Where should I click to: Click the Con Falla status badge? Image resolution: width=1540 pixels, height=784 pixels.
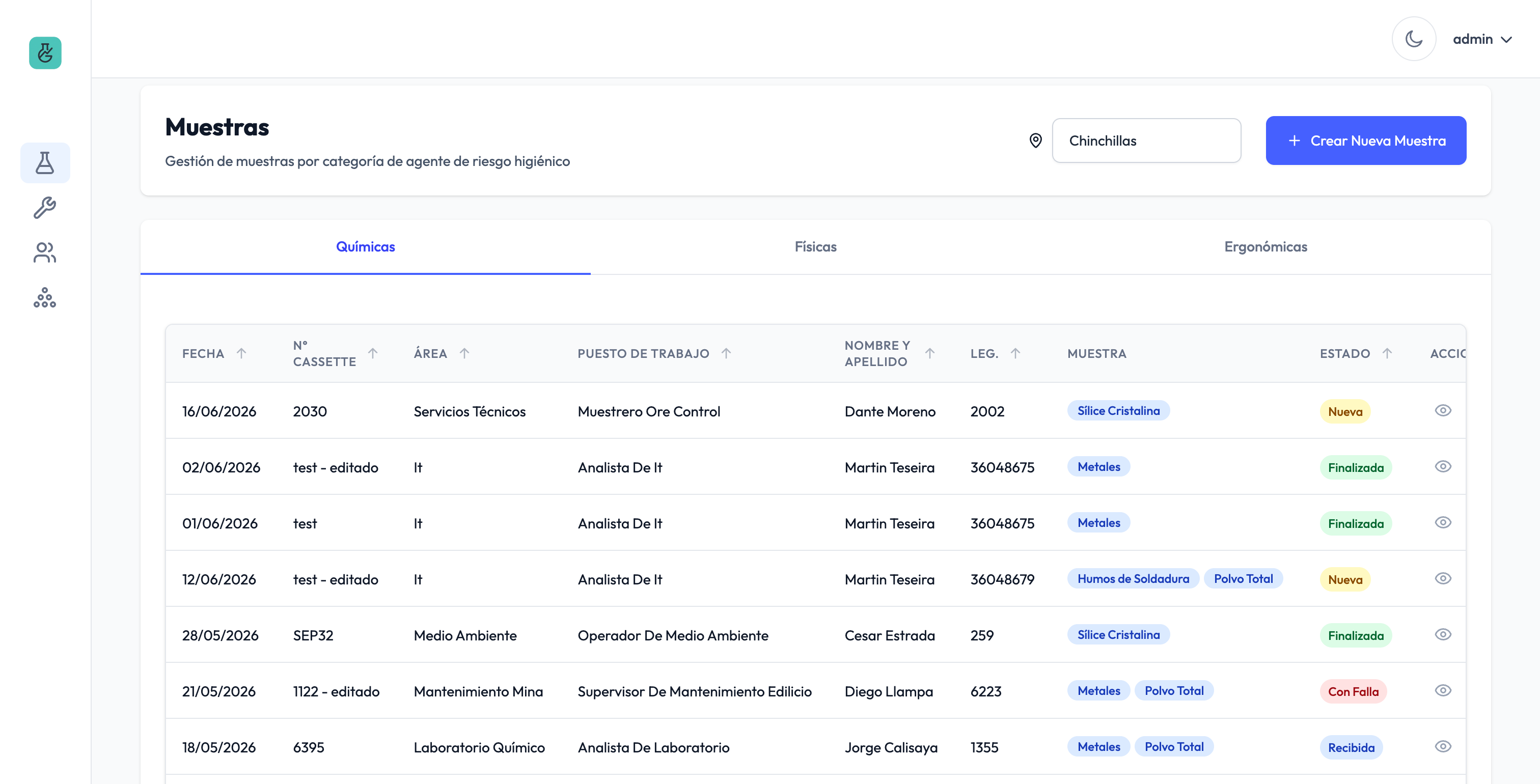coord(1353,691)
